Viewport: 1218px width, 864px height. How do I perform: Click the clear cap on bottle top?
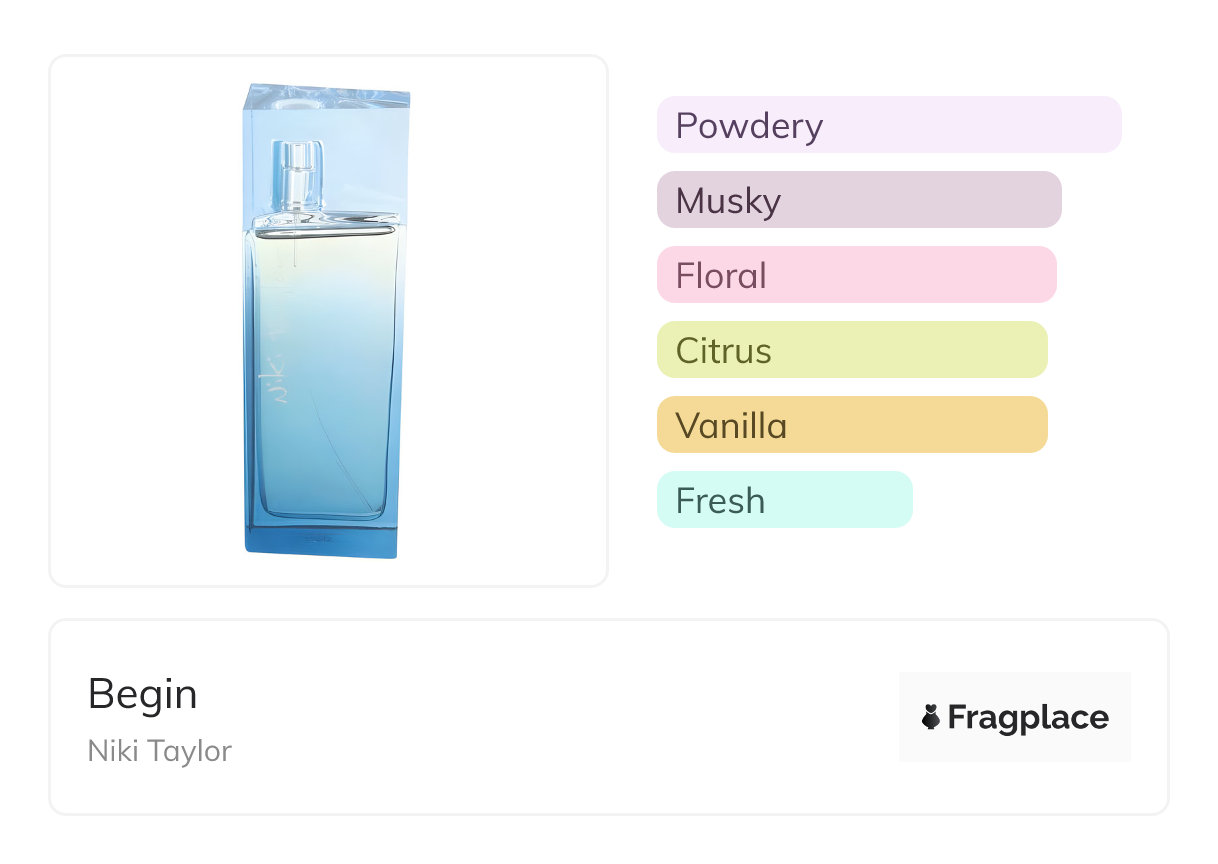[x=326, y=110]
